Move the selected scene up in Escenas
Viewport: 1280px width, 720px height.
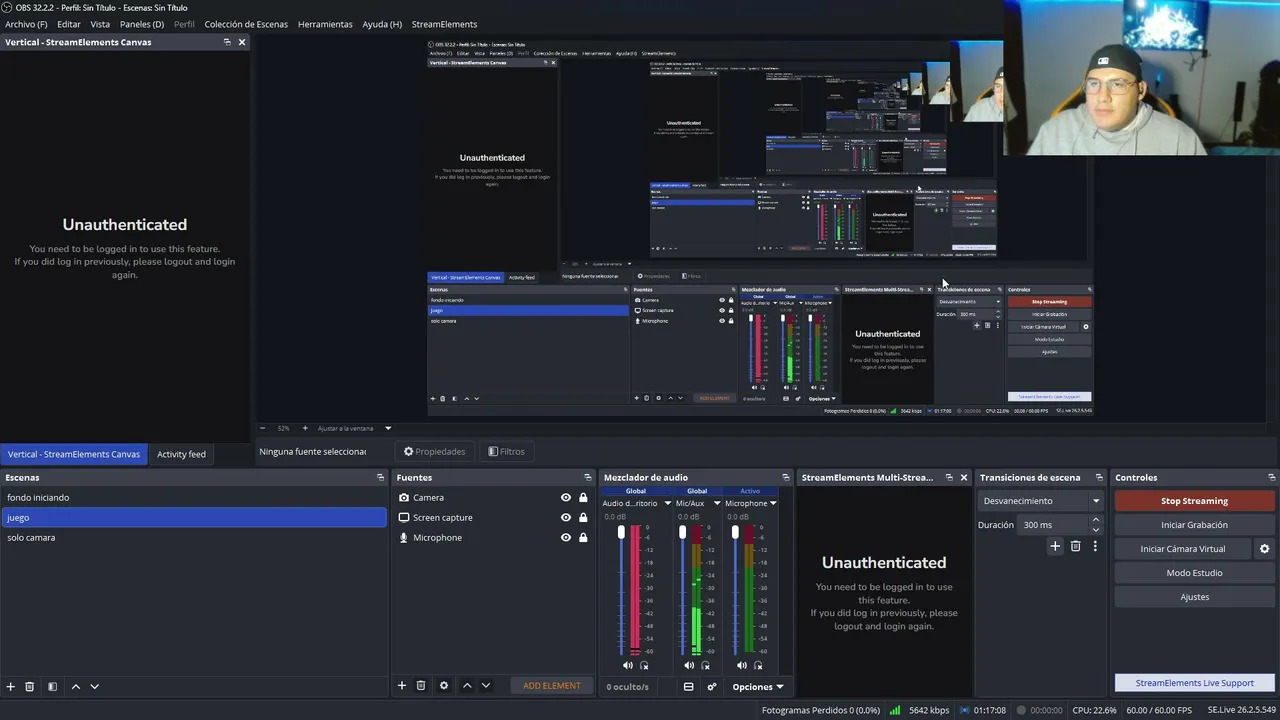click(75, 686)
